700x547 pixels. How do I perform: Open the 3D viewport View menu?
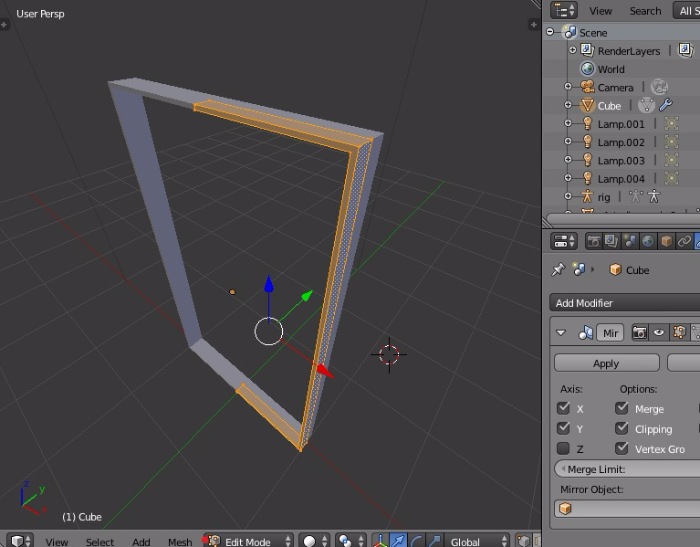(x=57, y=541)
